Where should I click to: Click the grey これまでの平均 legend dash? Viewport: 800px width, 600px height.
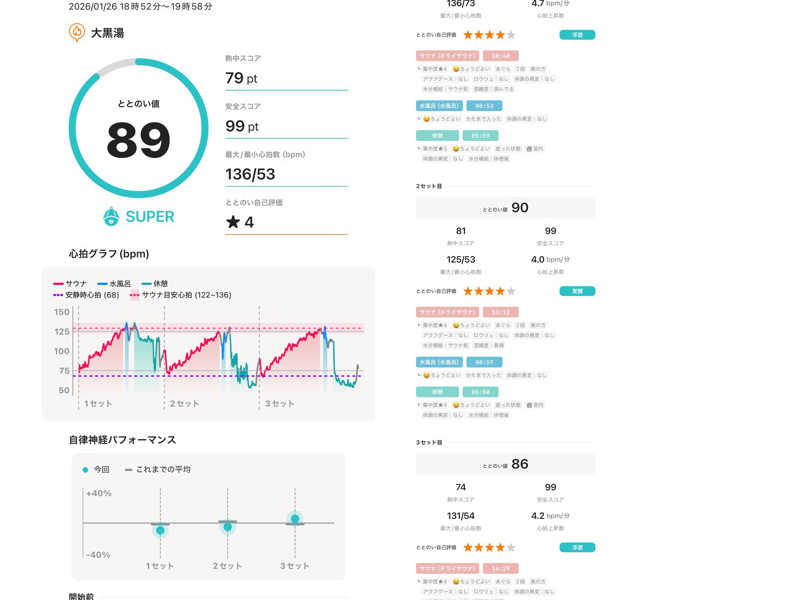tap(128, 469)
